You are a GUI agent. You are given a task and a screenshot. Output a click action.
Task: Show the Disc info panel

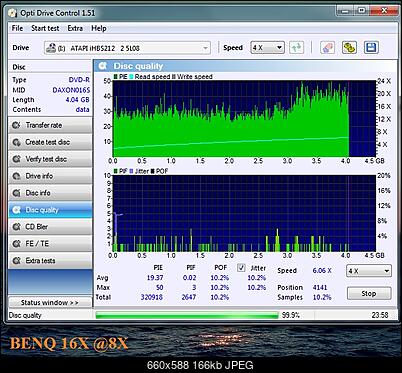(50, 193)
